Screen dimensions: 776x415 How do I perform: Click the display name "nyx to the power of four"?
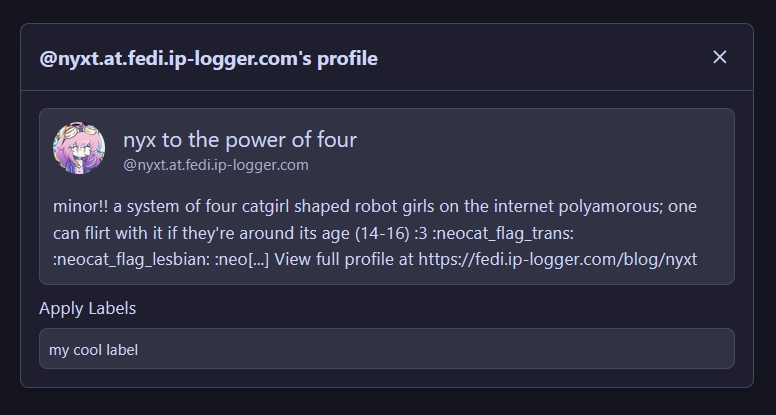click(x=239, y=140)
